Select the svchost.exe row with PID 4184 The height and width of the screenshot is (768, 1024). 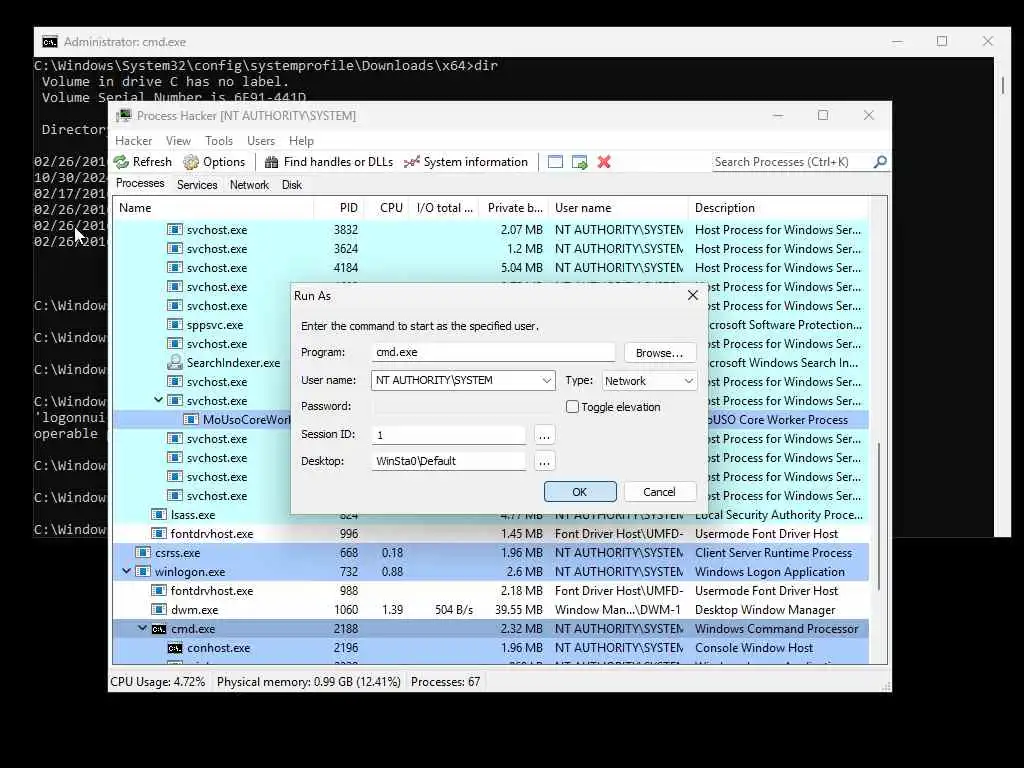(491, 268)
